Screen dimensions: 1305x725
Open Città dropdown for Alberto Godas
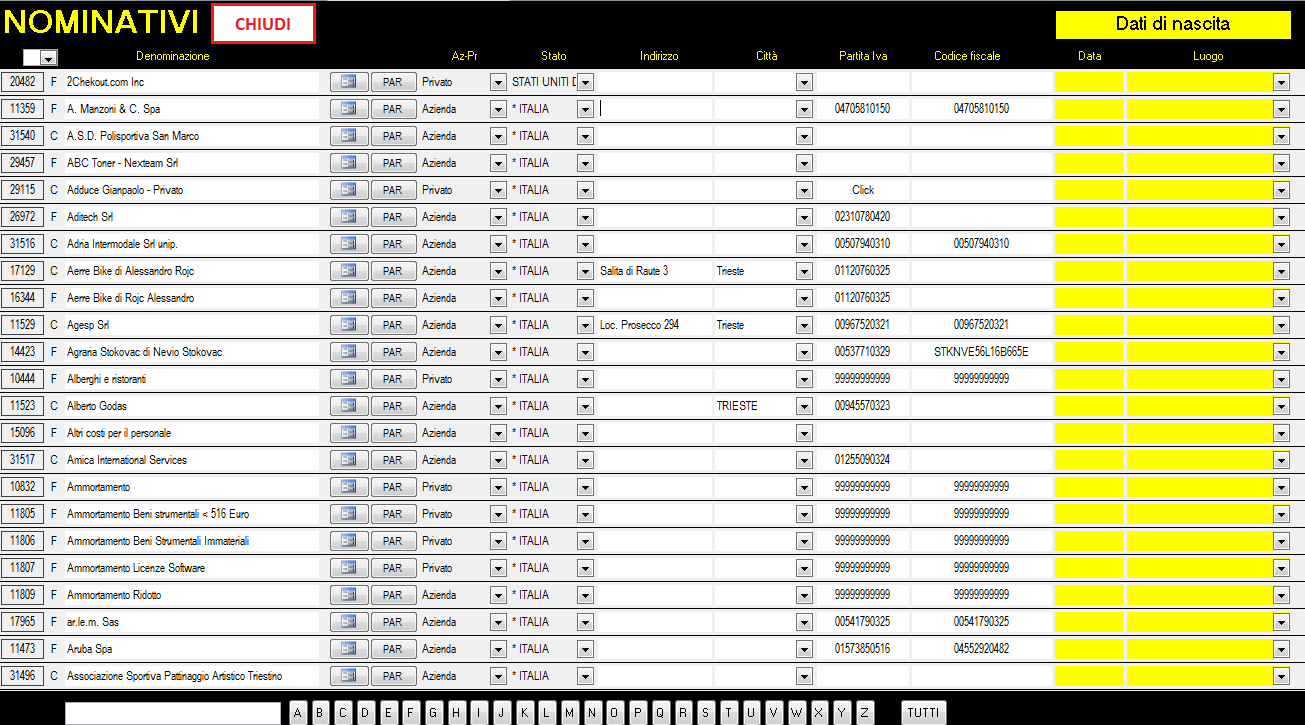pos(804,406)
